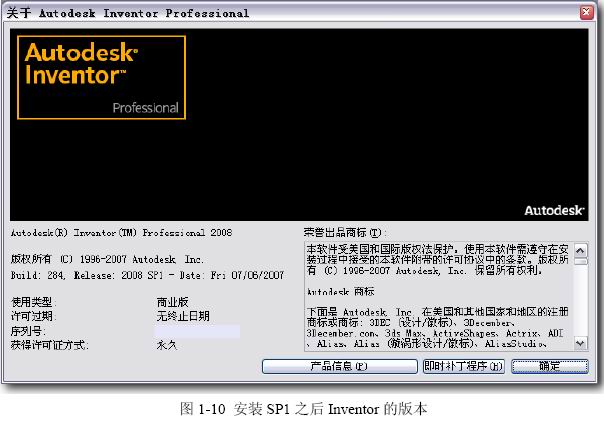The image size is (604, 424).
Task: Click the '序列号:' label
Action: click(x=29, y=331)
